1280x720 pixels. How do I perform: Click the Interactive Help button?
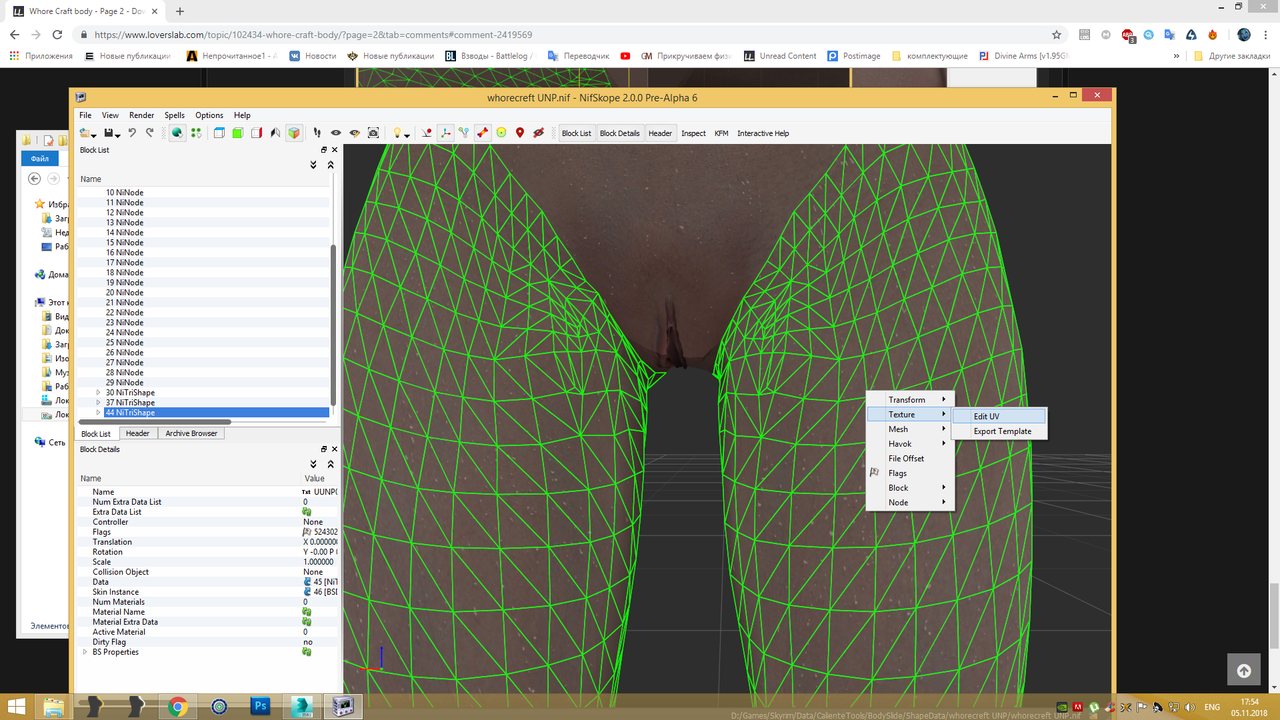(763, 133)
